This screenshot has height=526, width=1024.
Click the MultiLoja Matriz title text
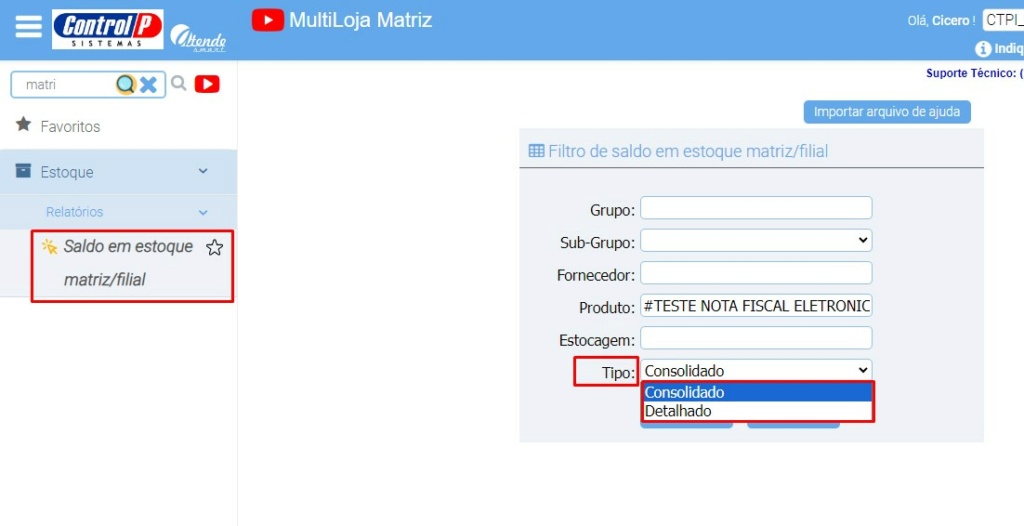[x=360, y=20]
